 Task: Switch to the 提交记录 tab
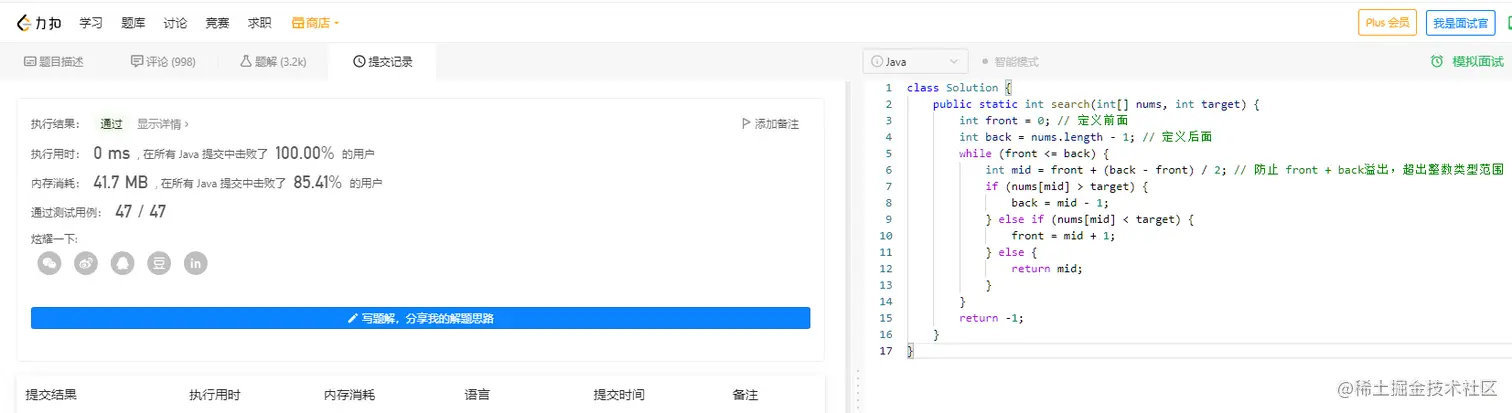pyautogui.click(x=383, y=62)
